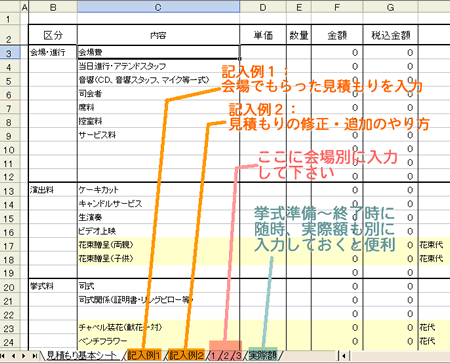Screen dimensions: 450x363
Task: Select the 挙式料 category cell
Action: [53, 286]
